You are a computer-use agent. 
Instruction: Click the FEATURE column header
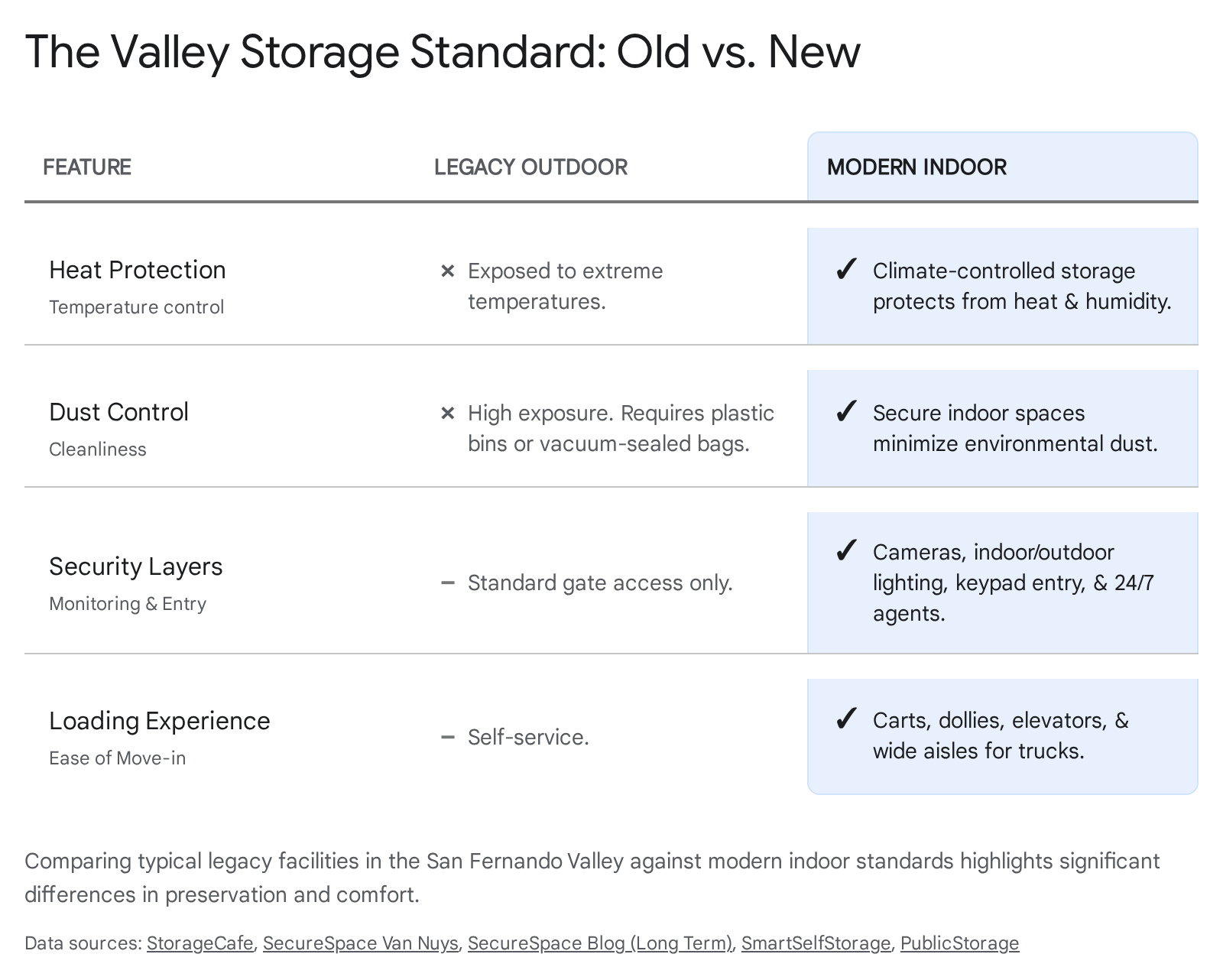coord(87,167)
